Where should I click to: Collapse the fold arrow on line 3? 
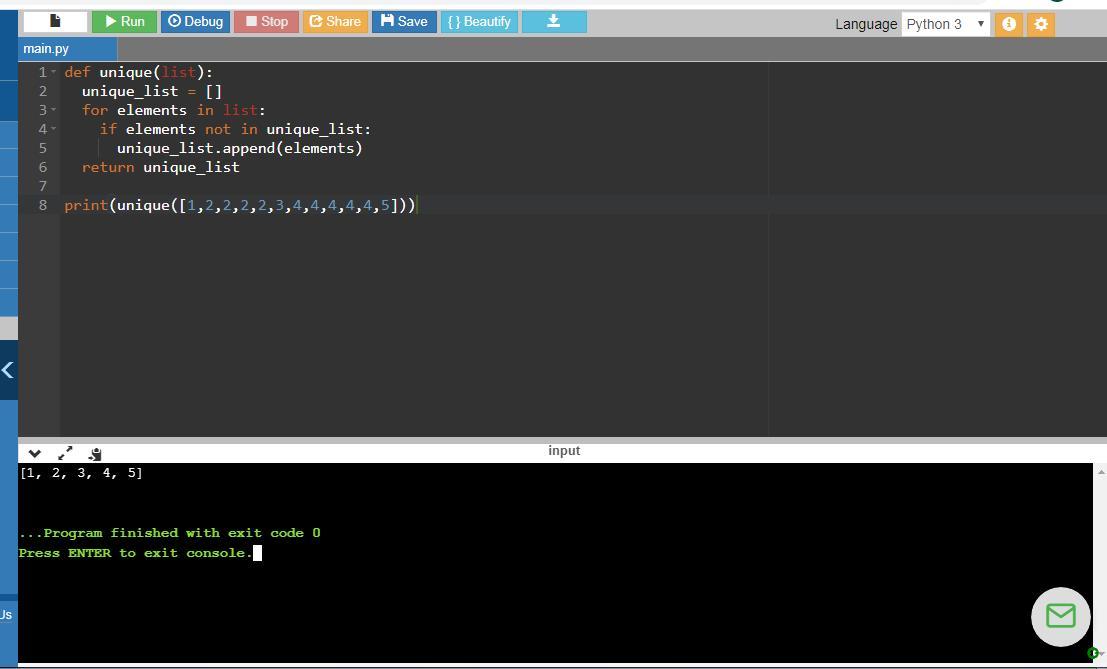54,109
